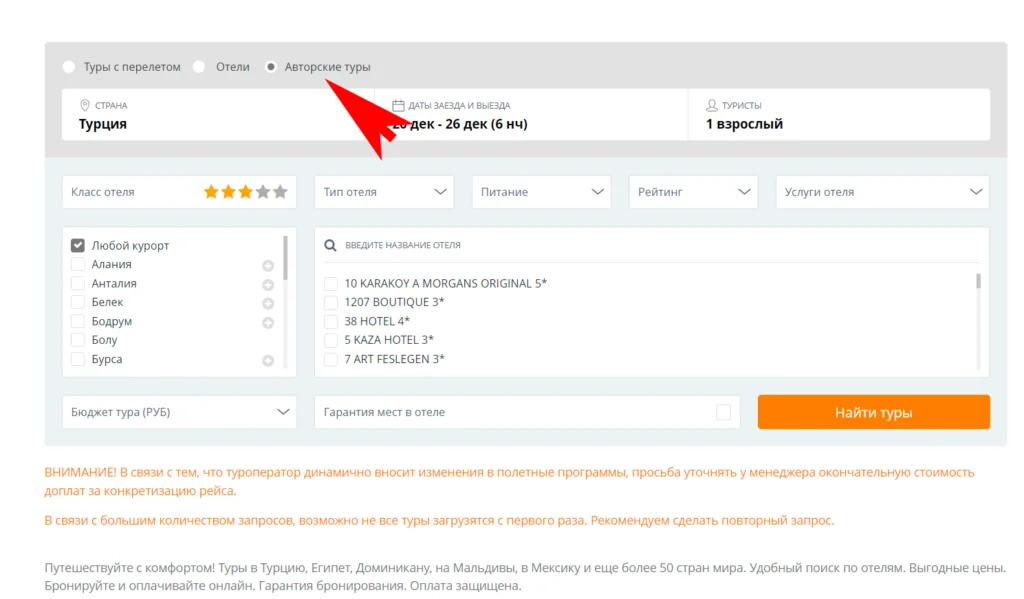
Task: Open the dates field '26 дек (6 нч)'
Action: tap(531, 114)
